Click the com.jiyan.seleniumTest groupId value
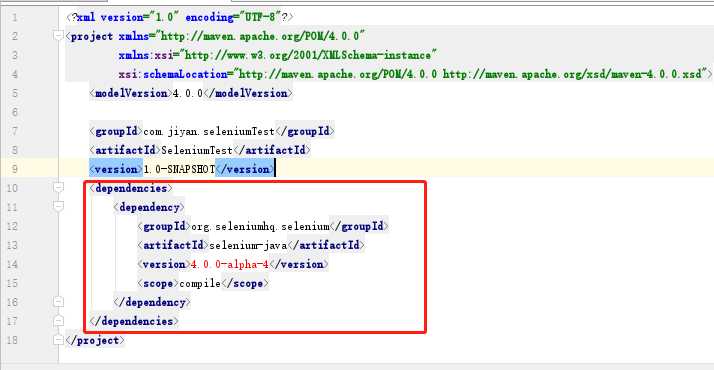The image size is (714, 370). pos(209,132)
